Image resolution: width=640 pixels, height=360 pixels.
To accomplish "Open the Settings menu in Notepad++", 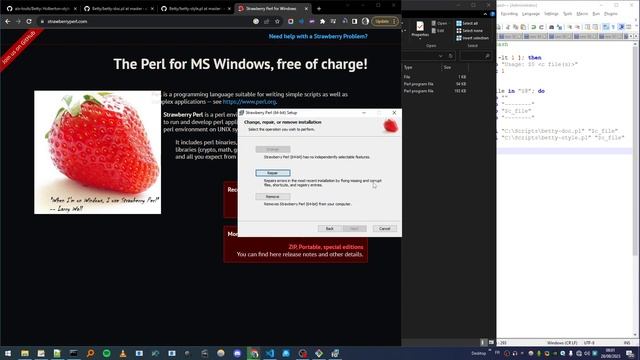I will [551, 14].
